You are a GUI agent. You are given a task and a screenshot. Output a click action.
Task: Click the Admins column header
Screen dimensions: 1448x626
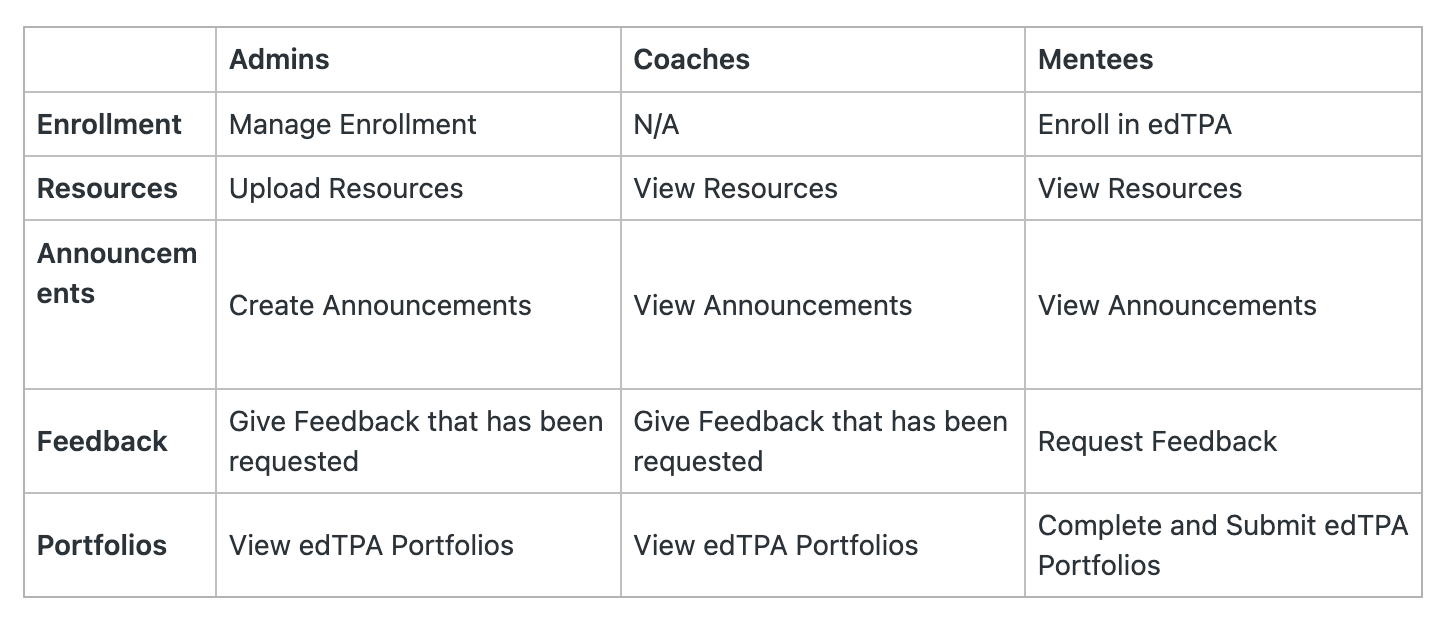coord(279,60)
